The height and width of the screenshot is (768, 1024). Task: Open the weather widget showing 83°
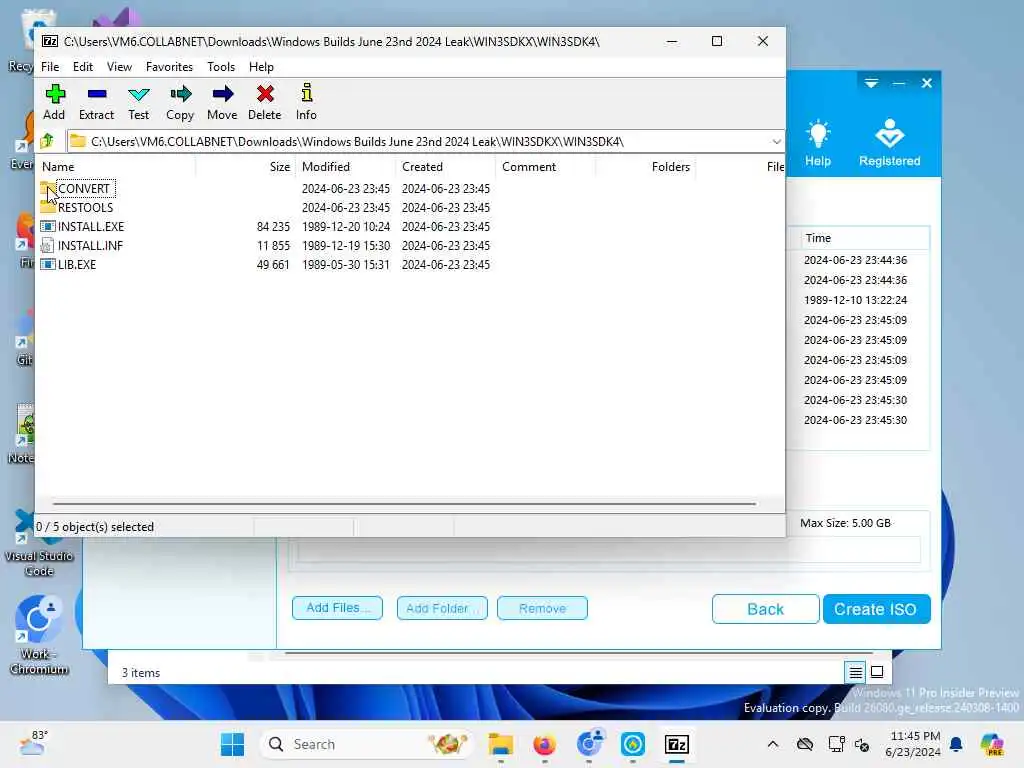pos(33,743)
